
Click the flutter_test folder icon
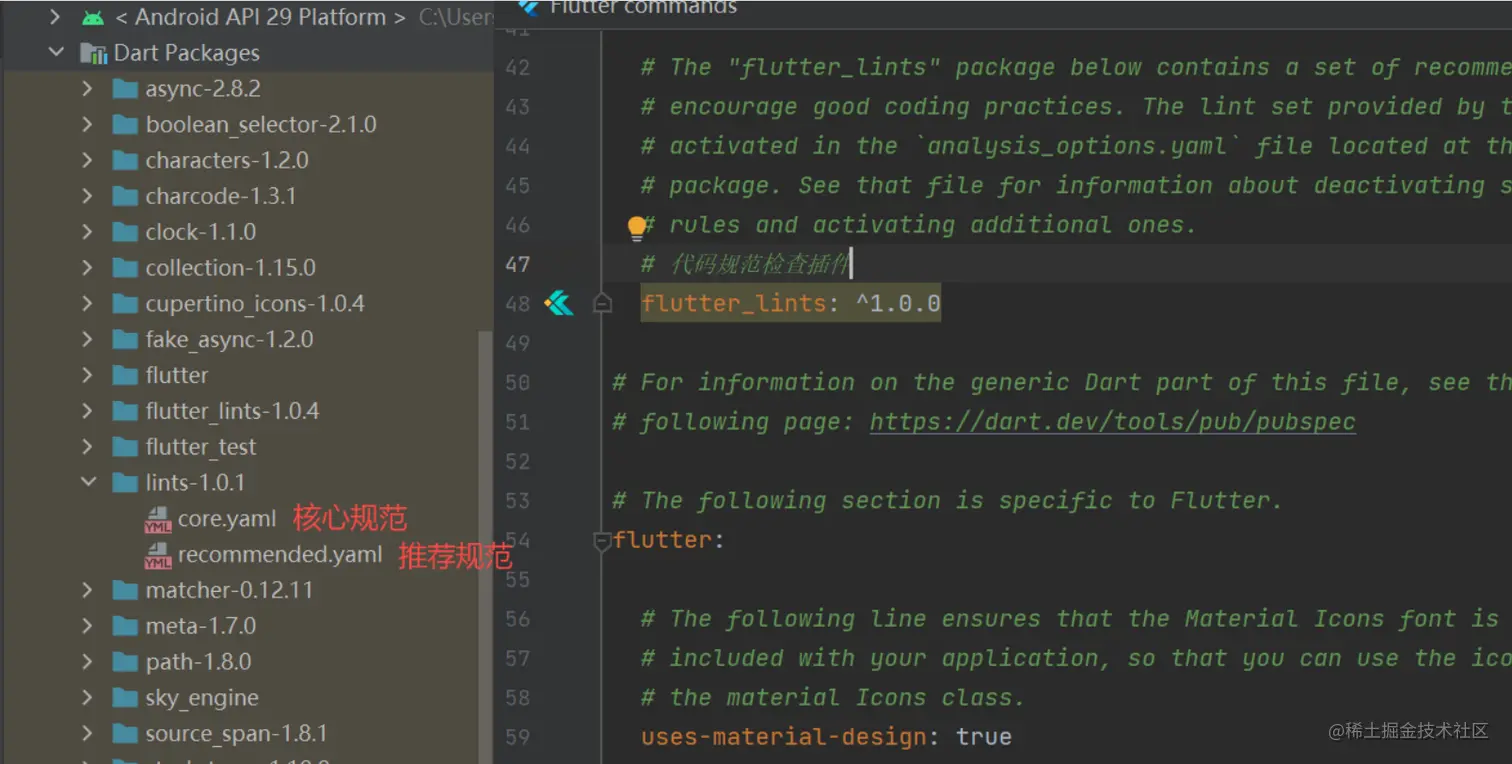point(125,447)
